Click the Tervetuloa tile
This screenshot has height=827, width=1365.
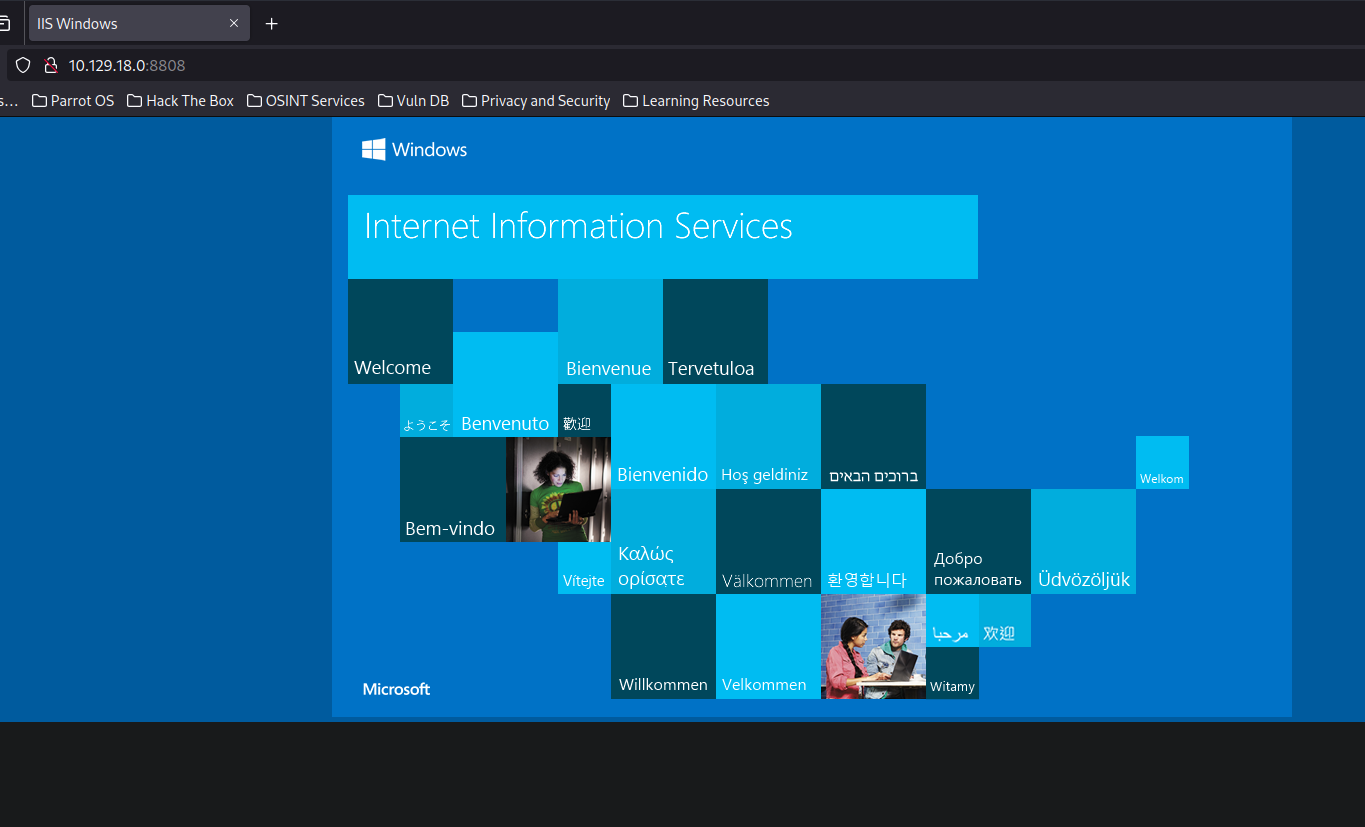click(715, 331)
